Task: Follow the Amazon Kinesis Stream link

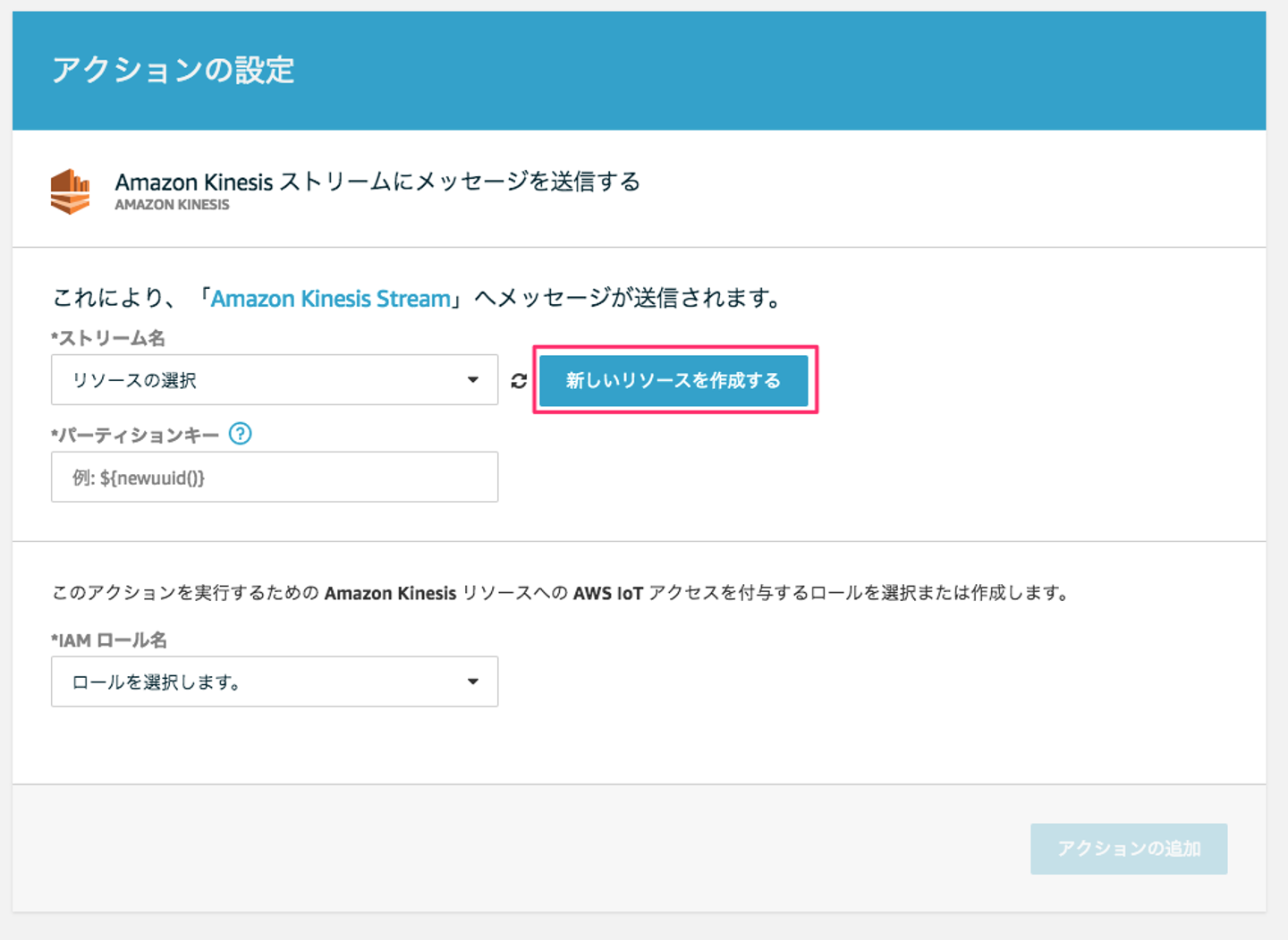Action: coord(331,299)
